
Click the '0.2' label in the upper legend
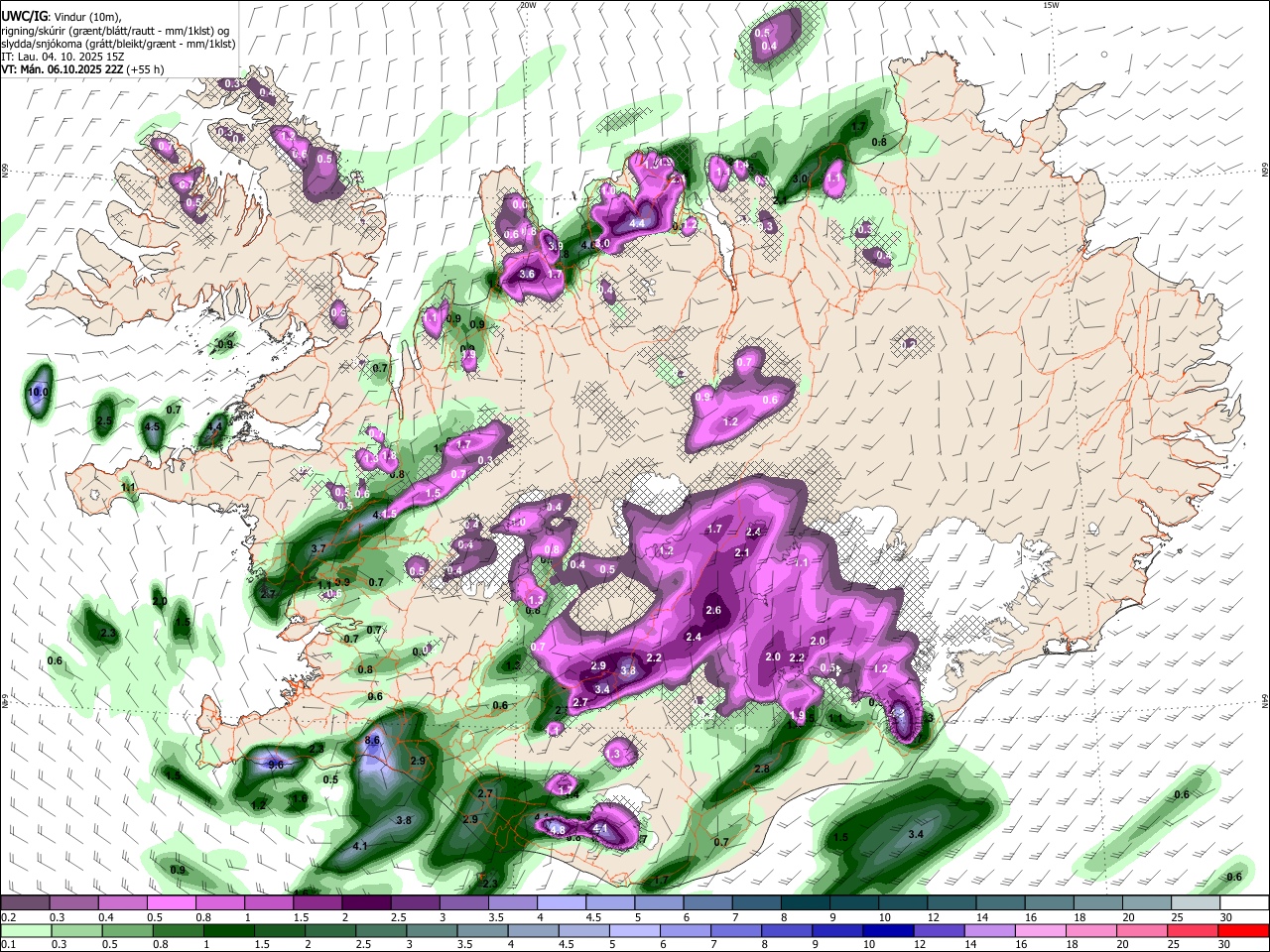[8, 917]
